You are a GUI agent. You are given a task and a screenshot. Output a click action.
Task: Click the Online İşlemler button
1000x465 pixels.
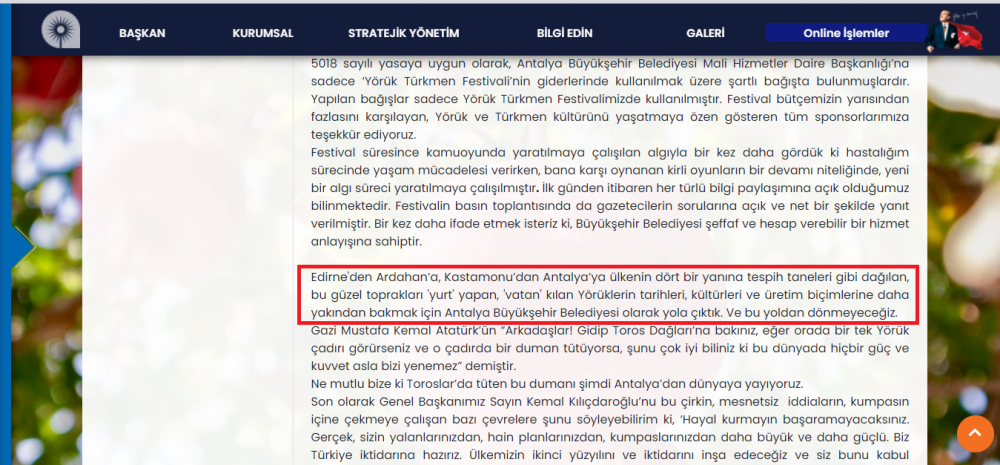pyautogui.click(x=846, y=33)
